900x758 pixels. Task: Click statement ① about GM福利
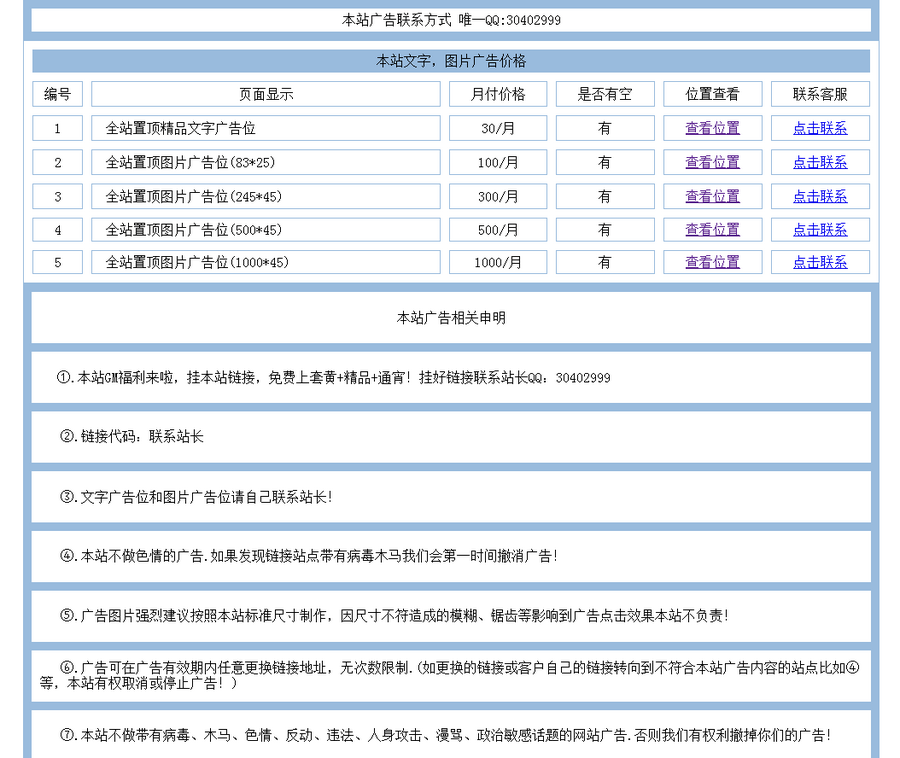(451, 378)
